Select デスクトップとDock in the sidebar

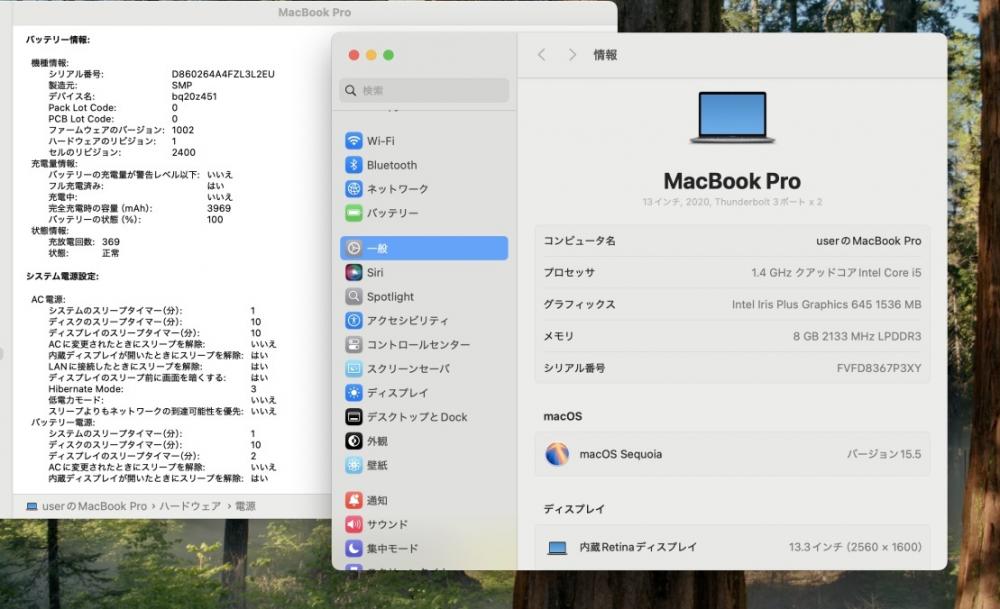pyautogui.click(x=424, y=417)
